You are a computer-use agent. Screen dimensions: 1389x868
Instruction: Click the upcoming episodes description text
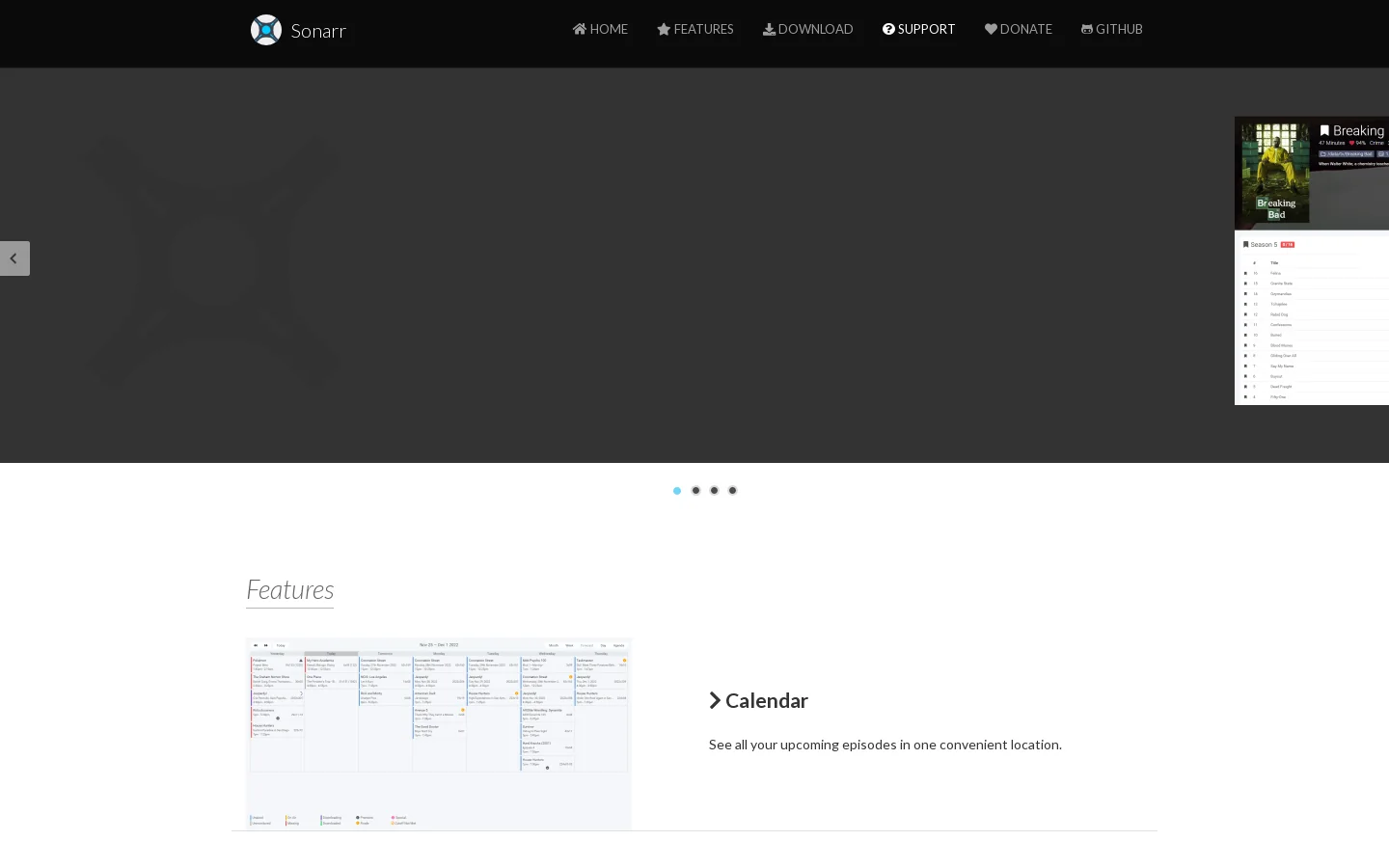coord(885,745)
